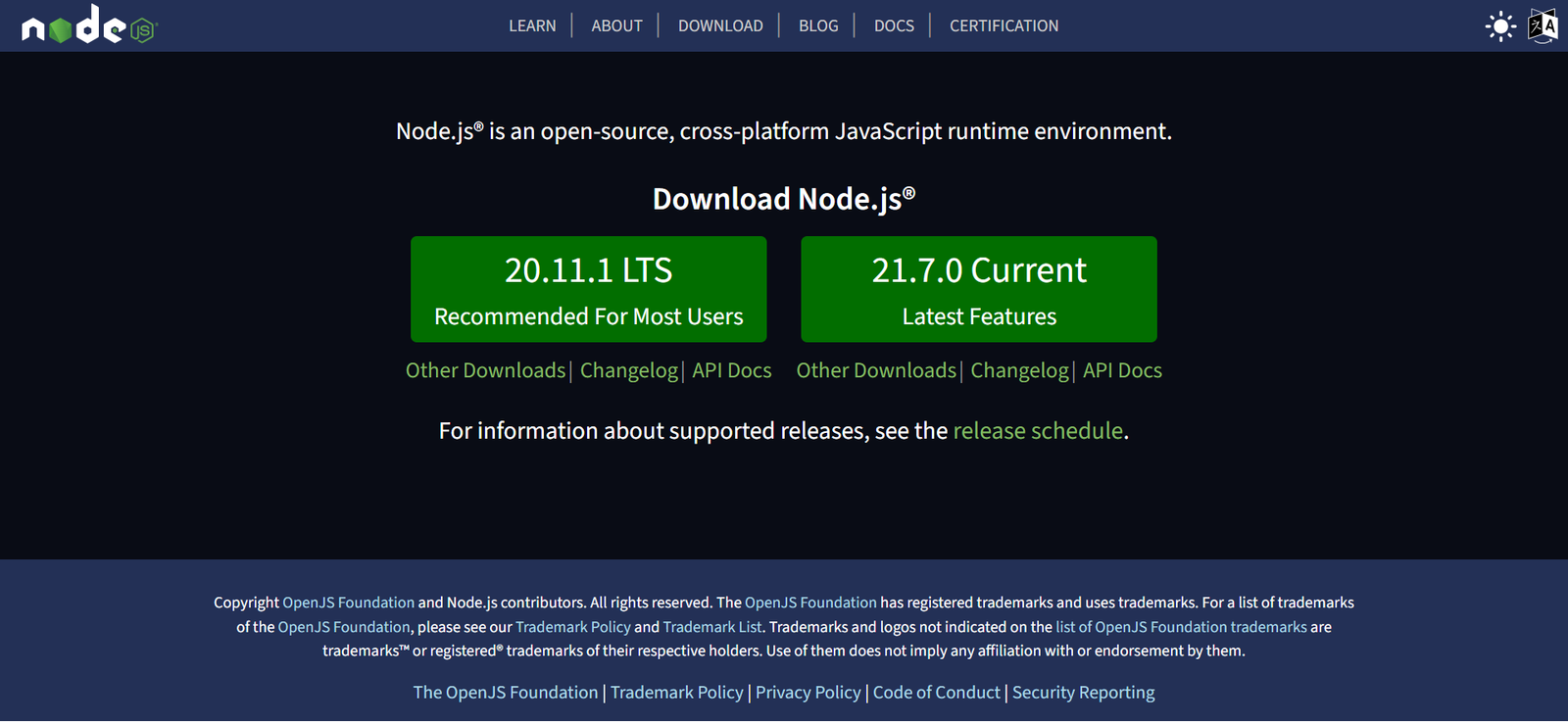Click the Node.js logo
The image size is (1568, 723).
(x=89, y=25)
